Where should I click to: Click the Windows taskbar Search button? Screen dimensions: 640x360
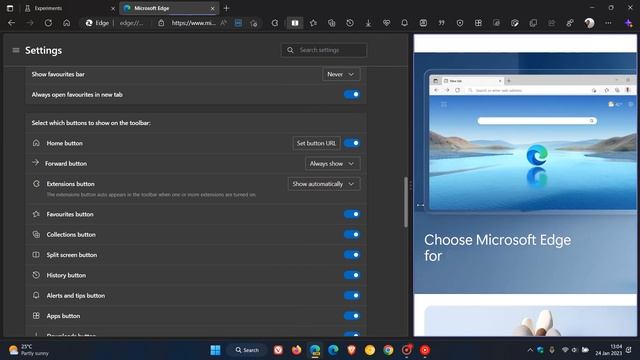pyautogui.click(x=247, y=350)
